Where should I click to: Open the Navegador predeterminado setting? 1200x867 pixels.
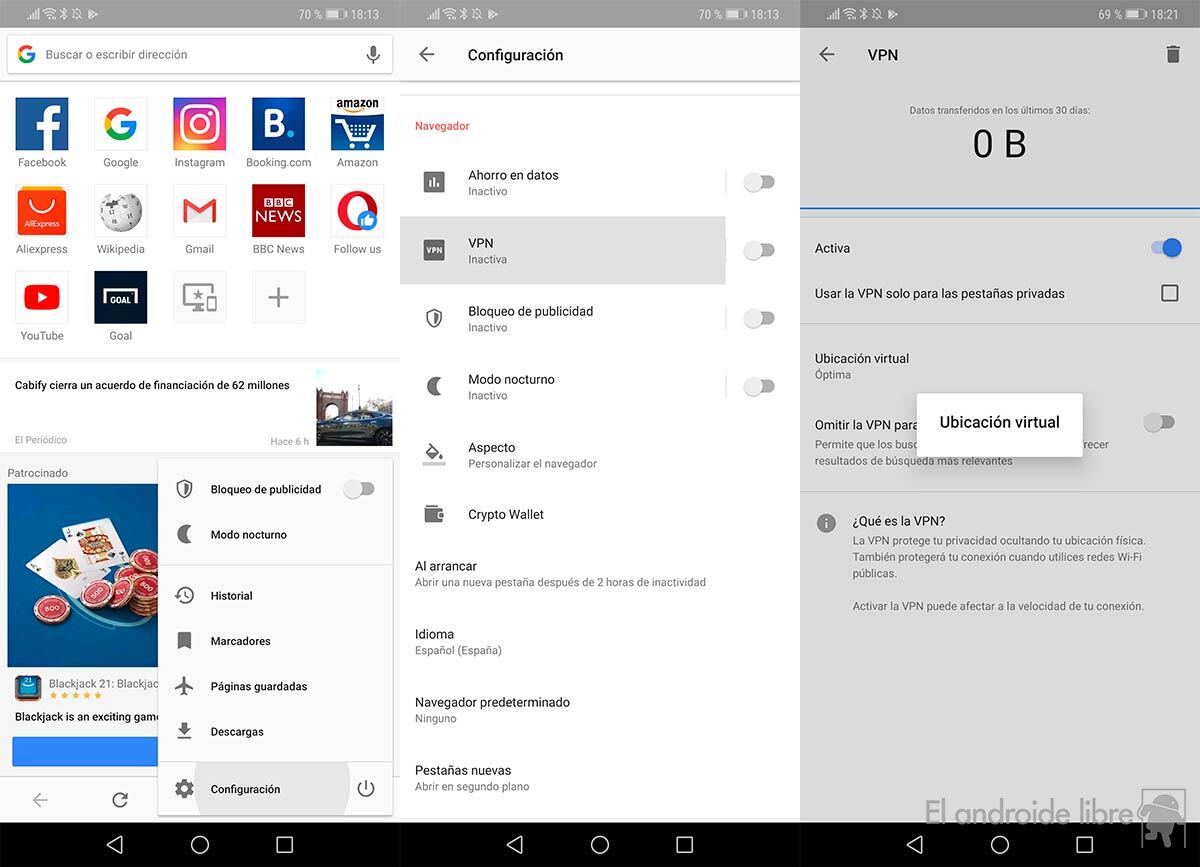tap(492, 709)
